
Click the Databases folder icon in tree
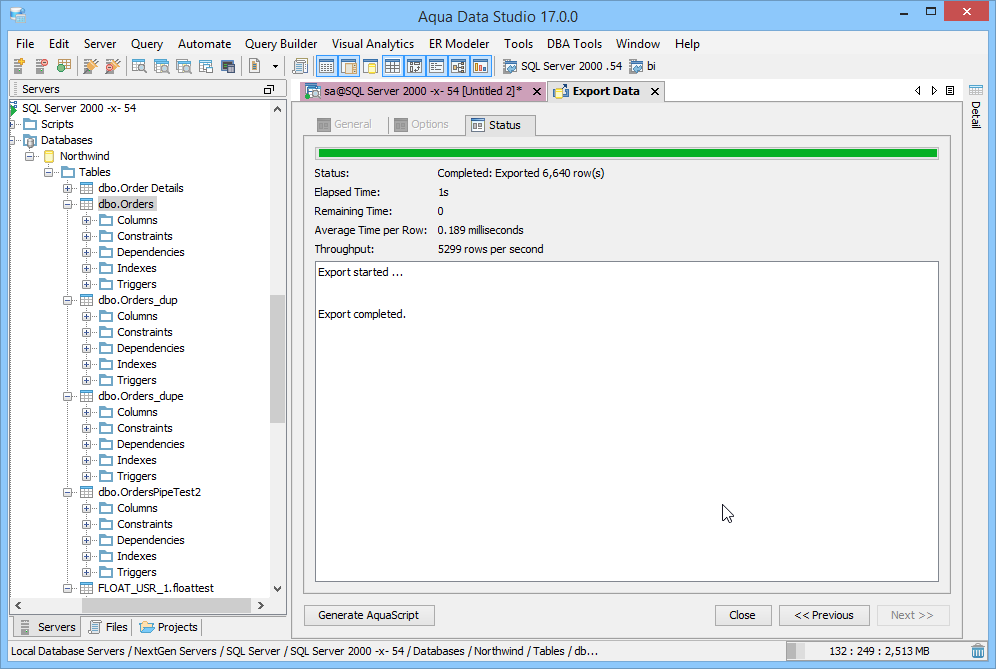pos(30,140)
